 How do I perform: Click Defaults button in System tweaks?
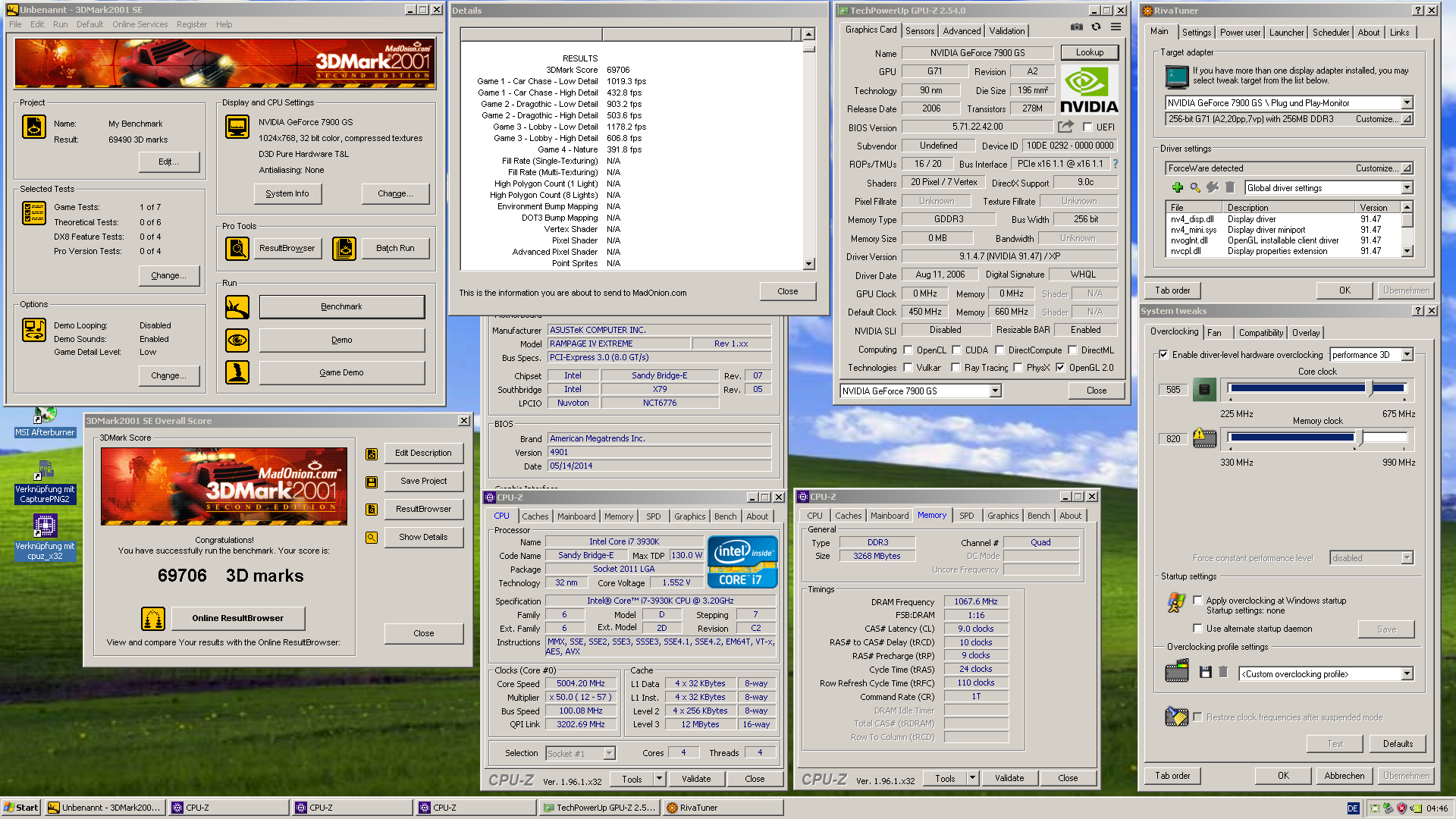point(1397,744)
